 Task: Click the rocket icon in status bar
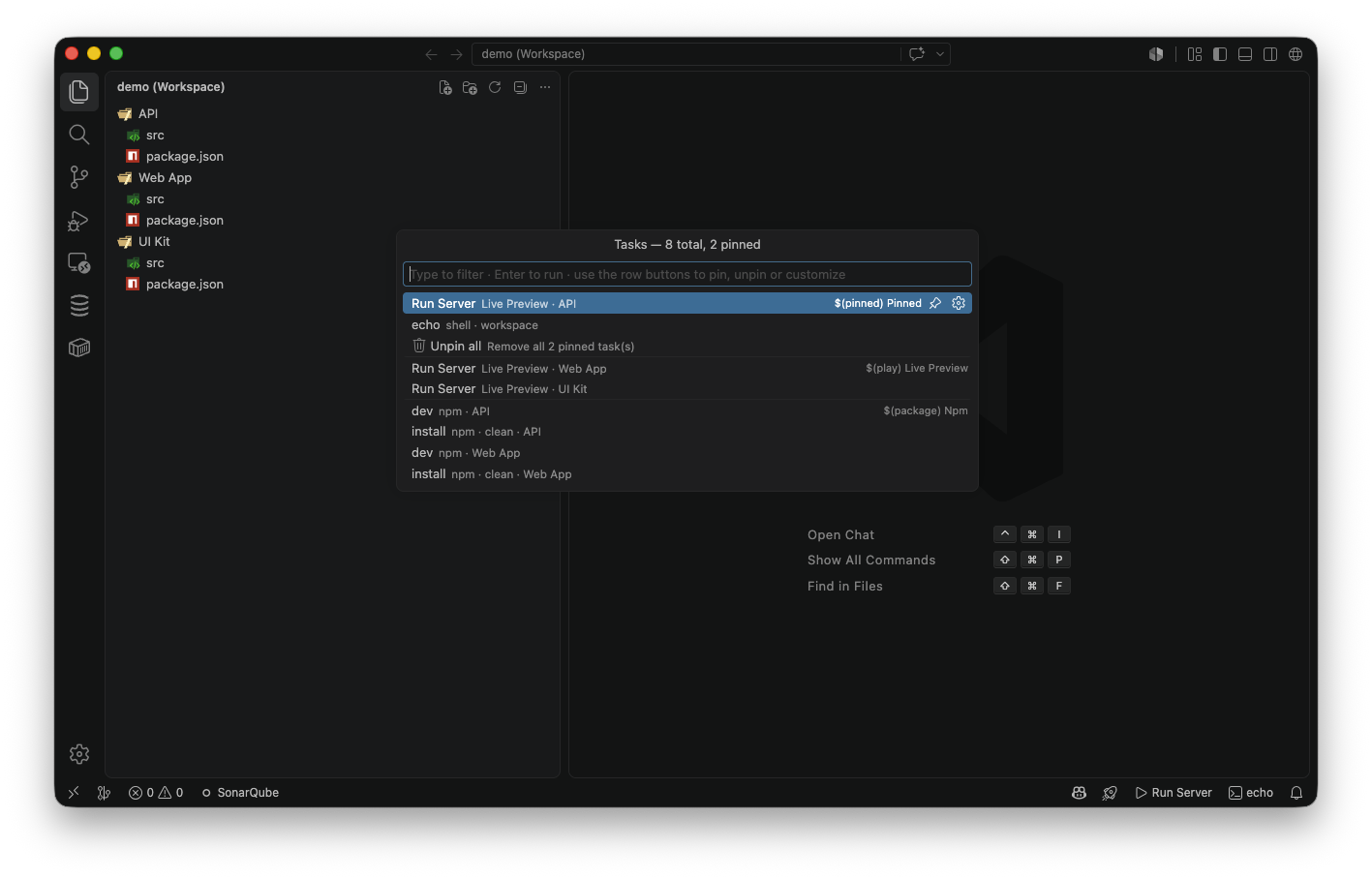pyautogui.click(x=1110, y=793)
